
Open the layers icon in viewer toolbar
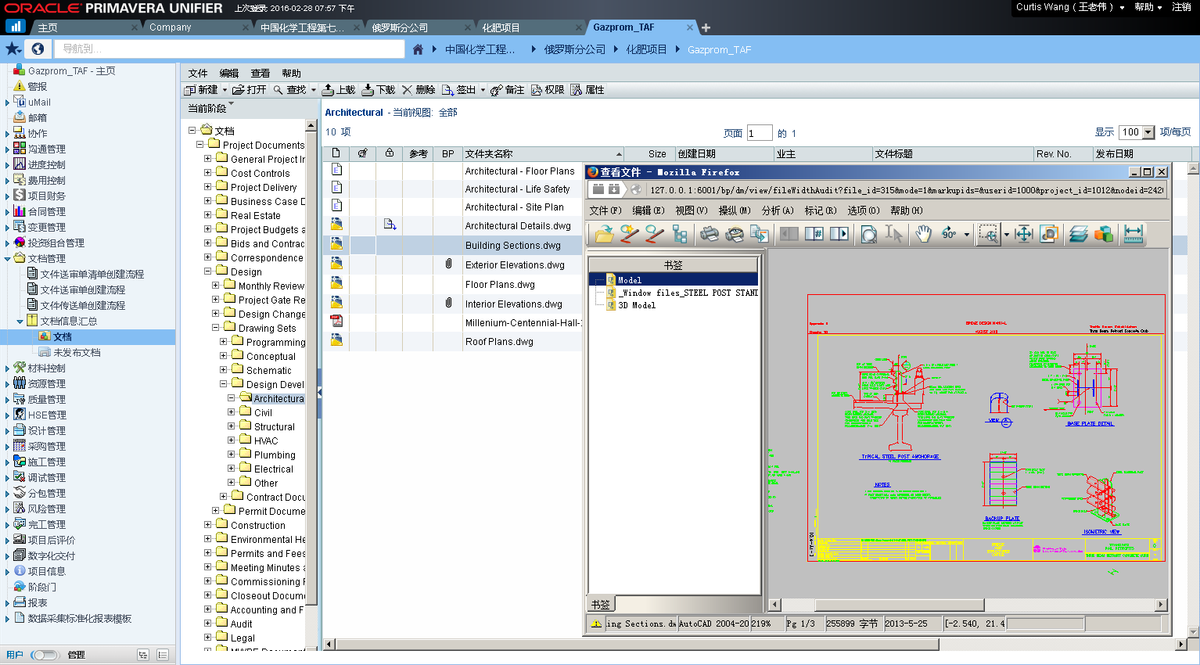(x=1078, y=234)
